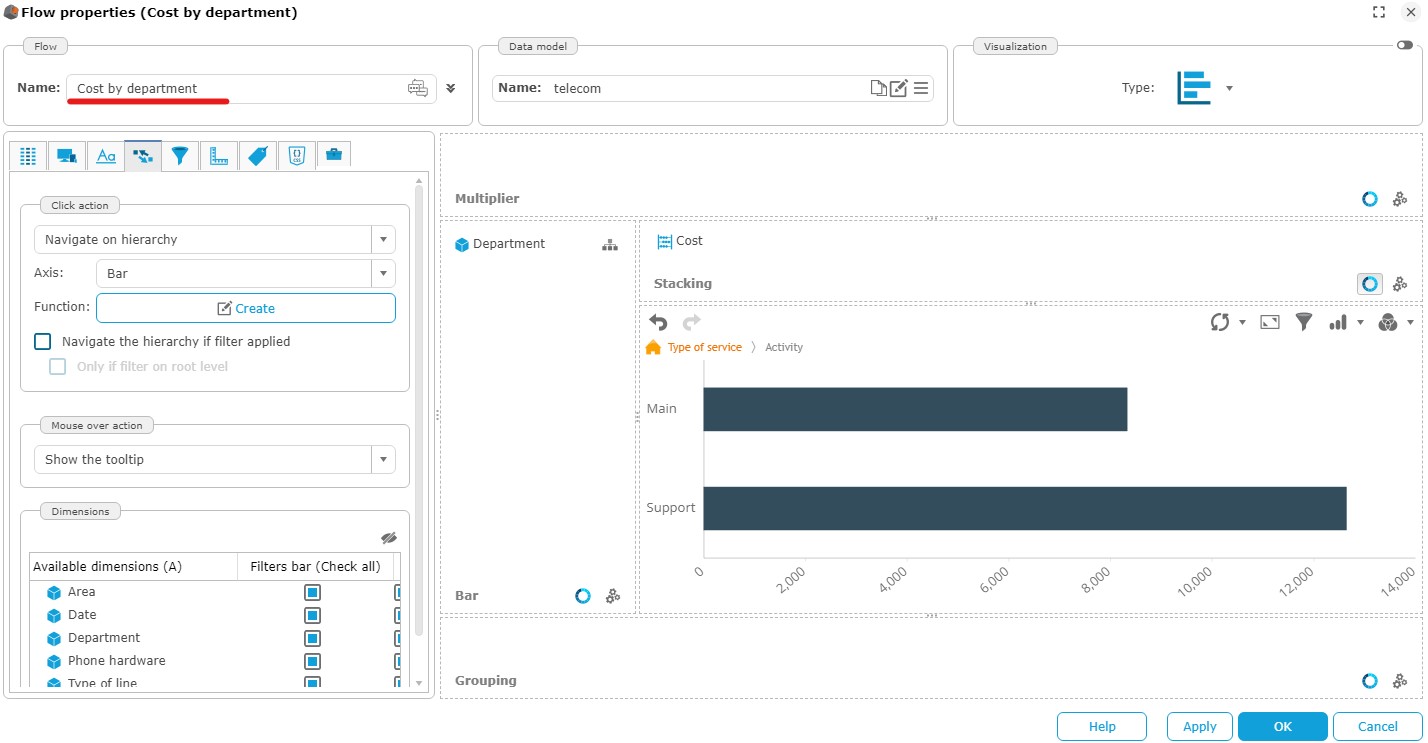Expand the Axis 'Bar' dropdown
Screen dimensions: 1428x743
pos(384,274)
